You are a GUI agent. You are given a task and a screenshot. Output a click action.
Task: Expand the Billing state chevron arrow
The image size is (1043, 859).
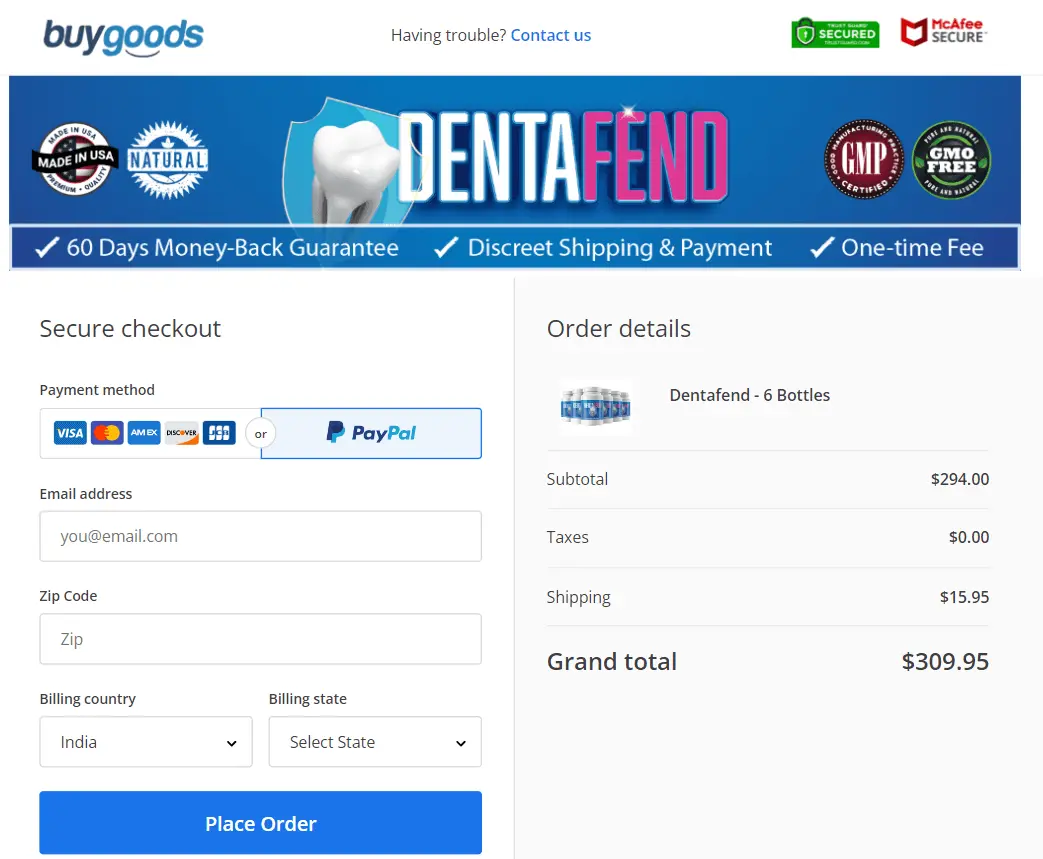click(460, 742)
